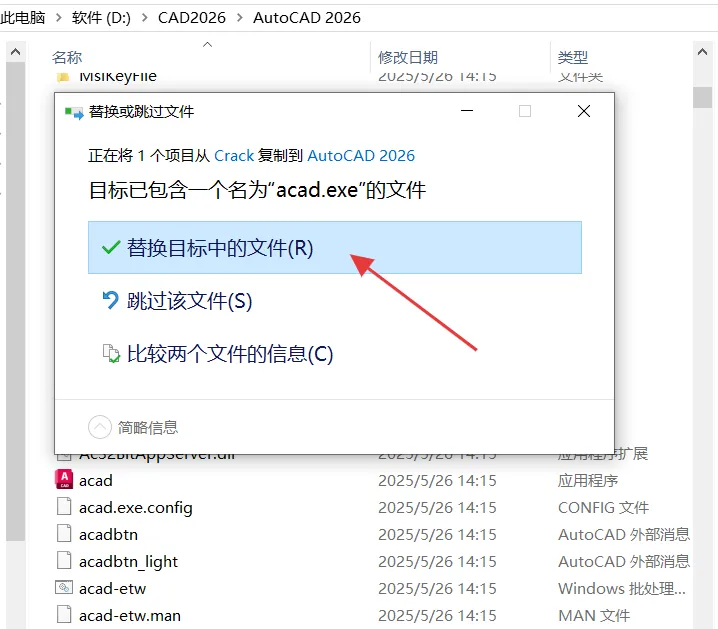
Task: Choose replace the file in destination option
Action: 335,248
